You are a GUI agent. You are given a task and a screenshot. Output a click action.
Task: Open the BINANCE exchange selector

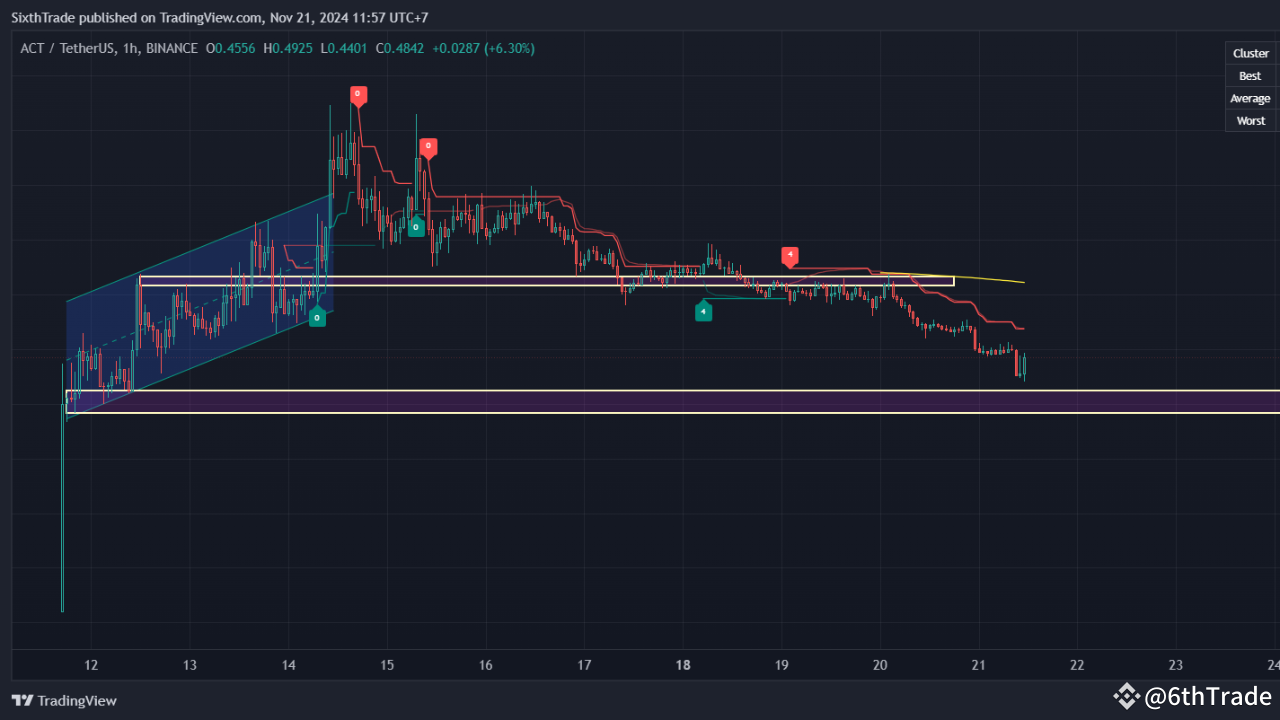173,48
